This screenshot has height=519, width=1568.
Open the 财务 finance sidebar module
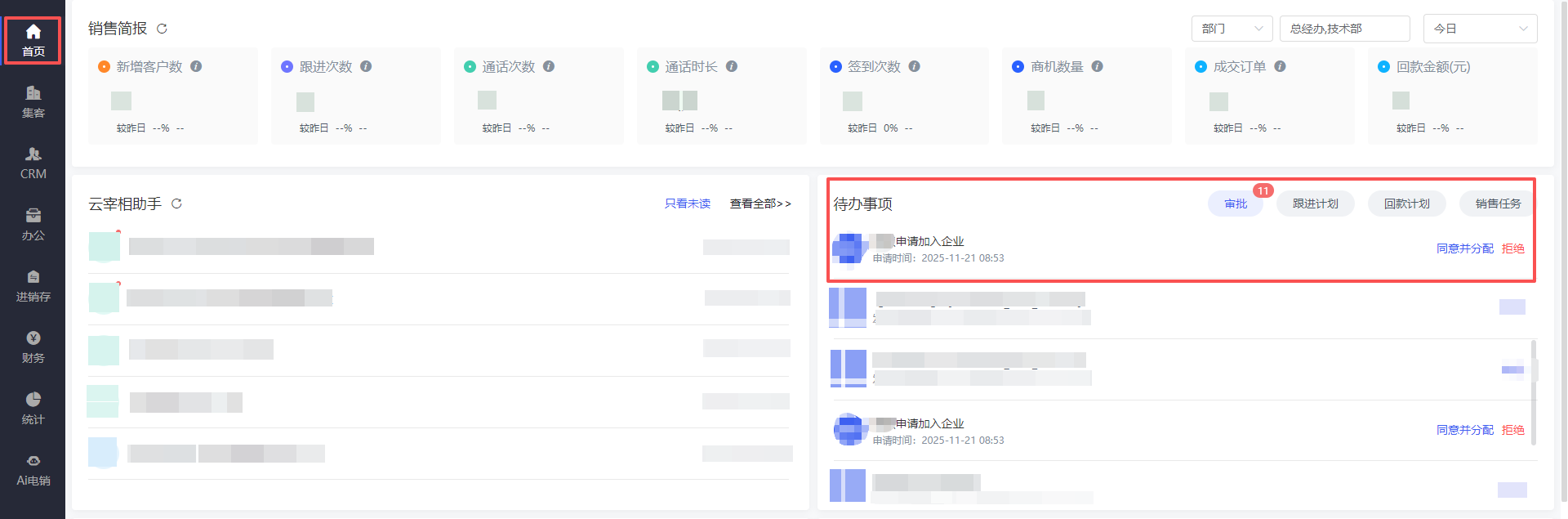33,347
